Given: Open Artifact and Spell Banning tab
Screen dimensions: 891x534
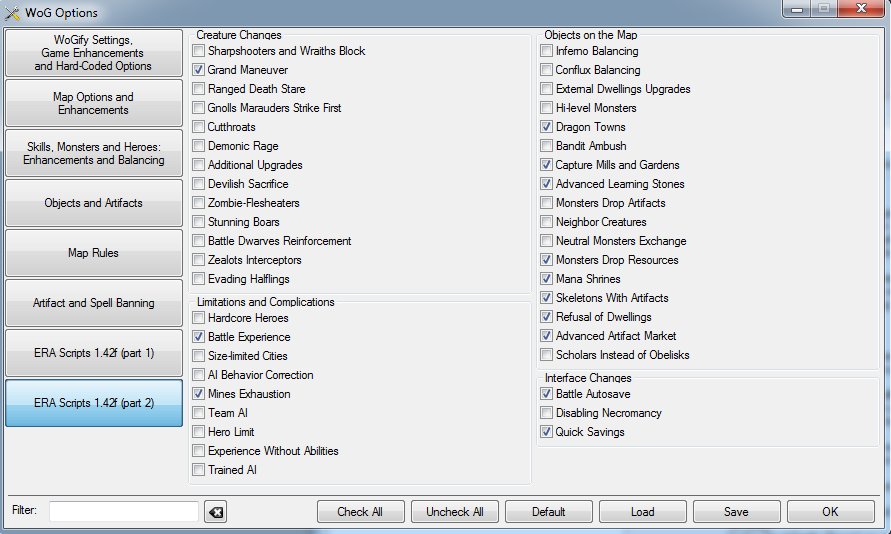Looking at the screenshot, I should (x=94, y=303).
